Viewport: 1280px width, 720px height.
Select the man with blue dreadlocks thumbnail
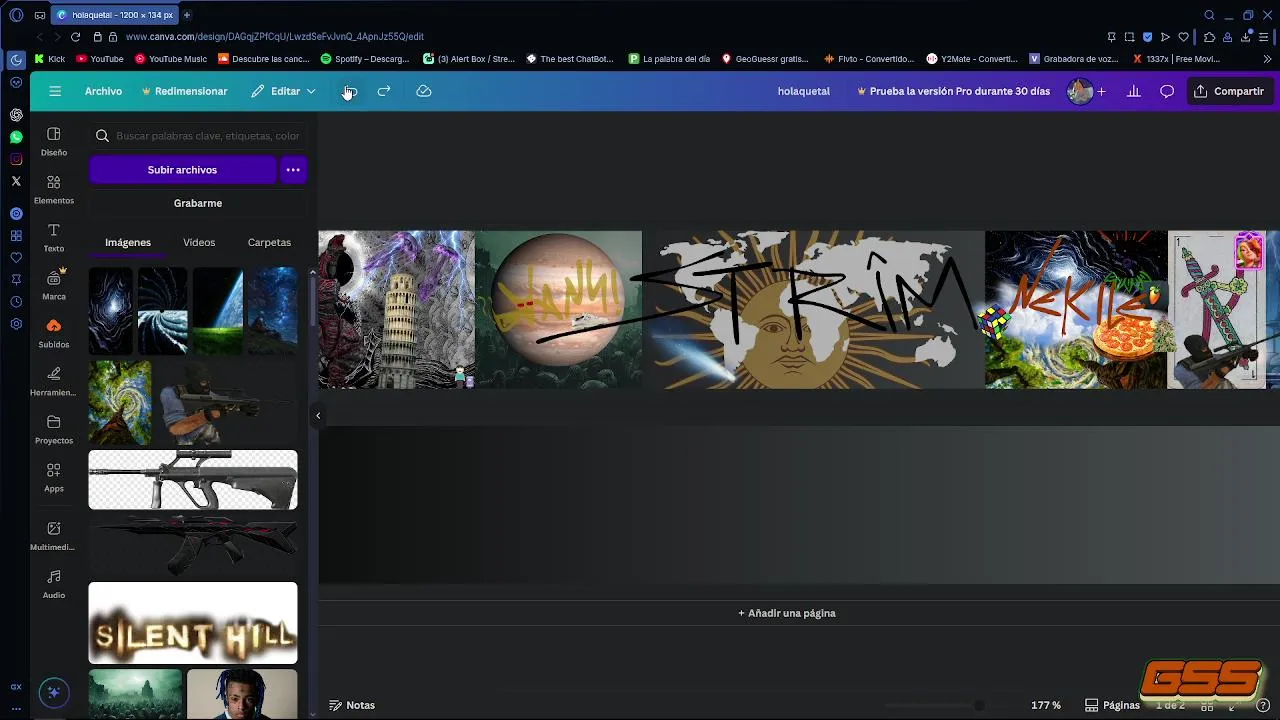(242, 694)
